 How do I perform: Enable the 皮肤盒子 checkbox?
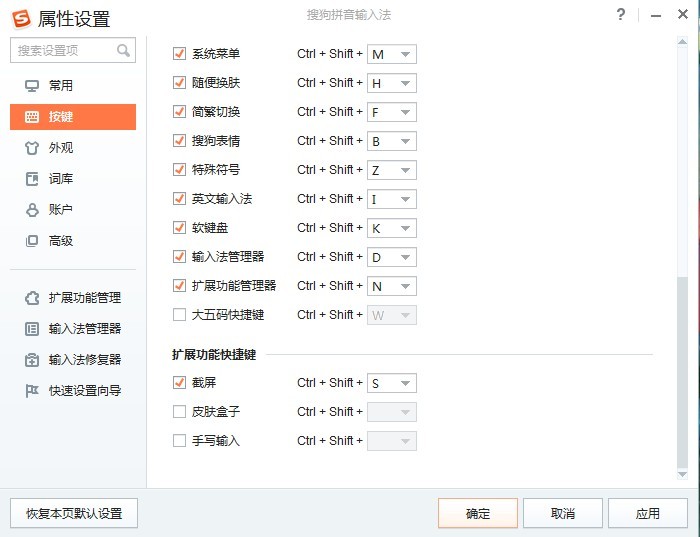tap(179, 412)
